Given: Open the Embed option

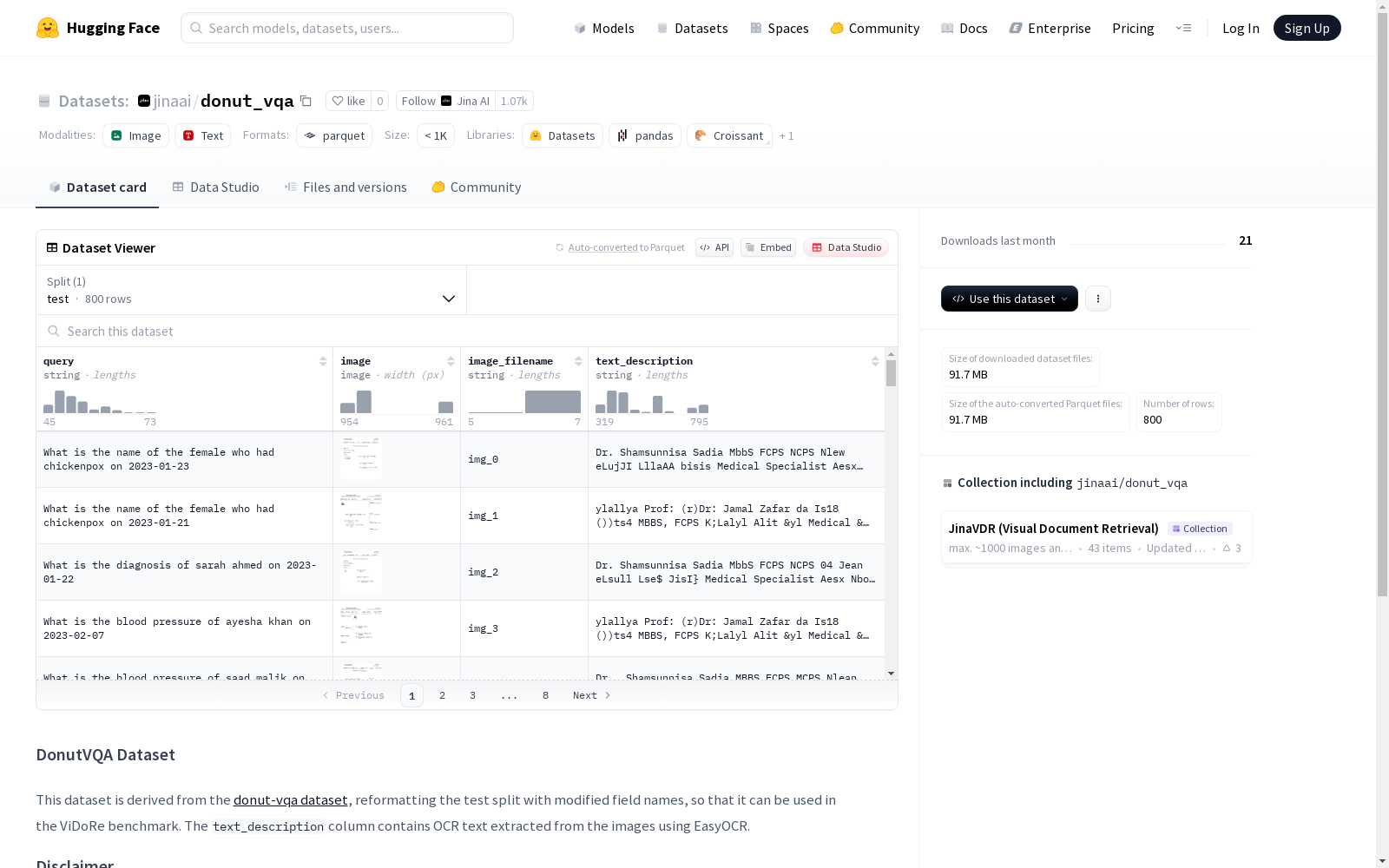Looking at the screenshot, I should pos(768,247).
